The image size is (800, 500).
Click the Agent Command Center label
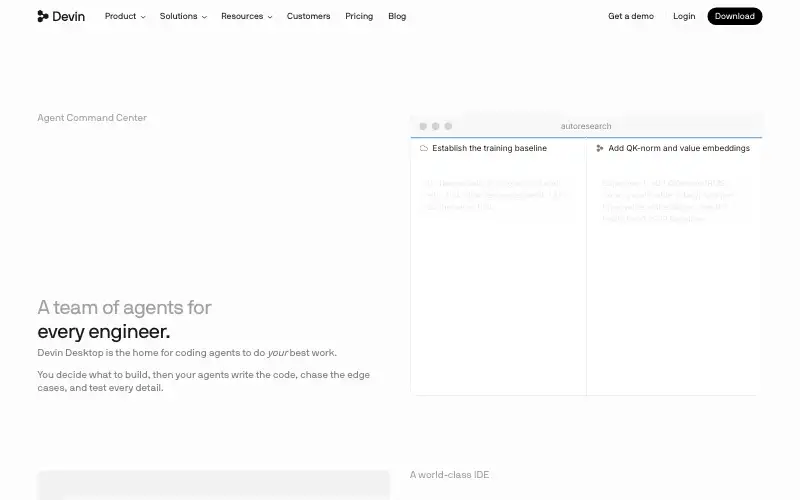92,118
